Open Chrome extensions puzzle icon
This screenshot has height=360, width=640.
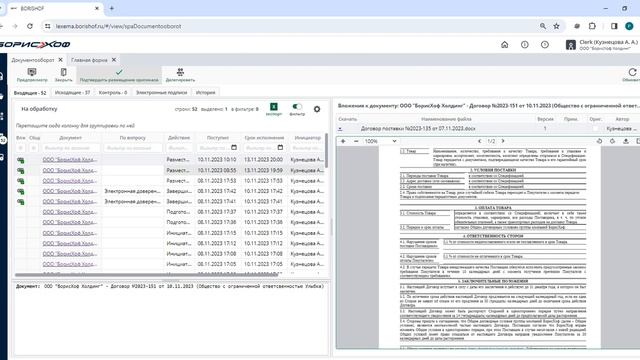tap(592, 26)
